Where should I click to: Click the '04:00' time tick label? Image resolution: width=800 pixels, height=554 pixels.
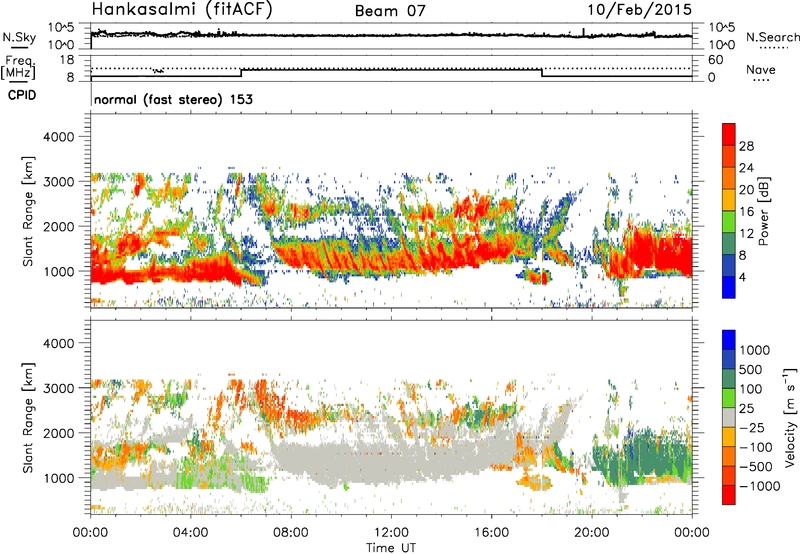point(191,533)
